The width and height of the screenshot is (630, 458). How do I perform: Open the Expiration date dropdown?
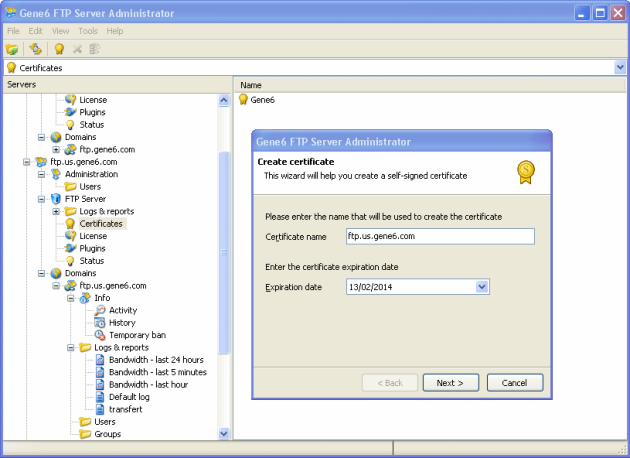(x=482, y=287)
